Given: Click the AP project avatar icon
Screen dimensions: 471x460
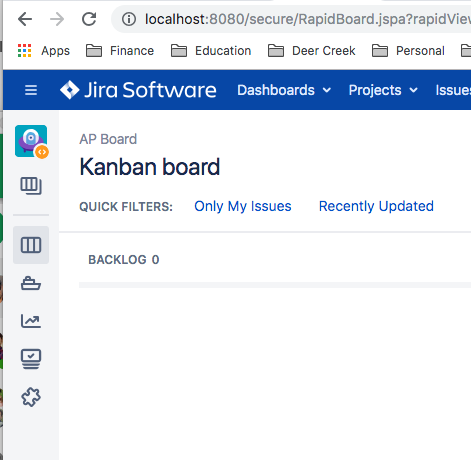Looking at the screenshot, I should pos(31,141).
